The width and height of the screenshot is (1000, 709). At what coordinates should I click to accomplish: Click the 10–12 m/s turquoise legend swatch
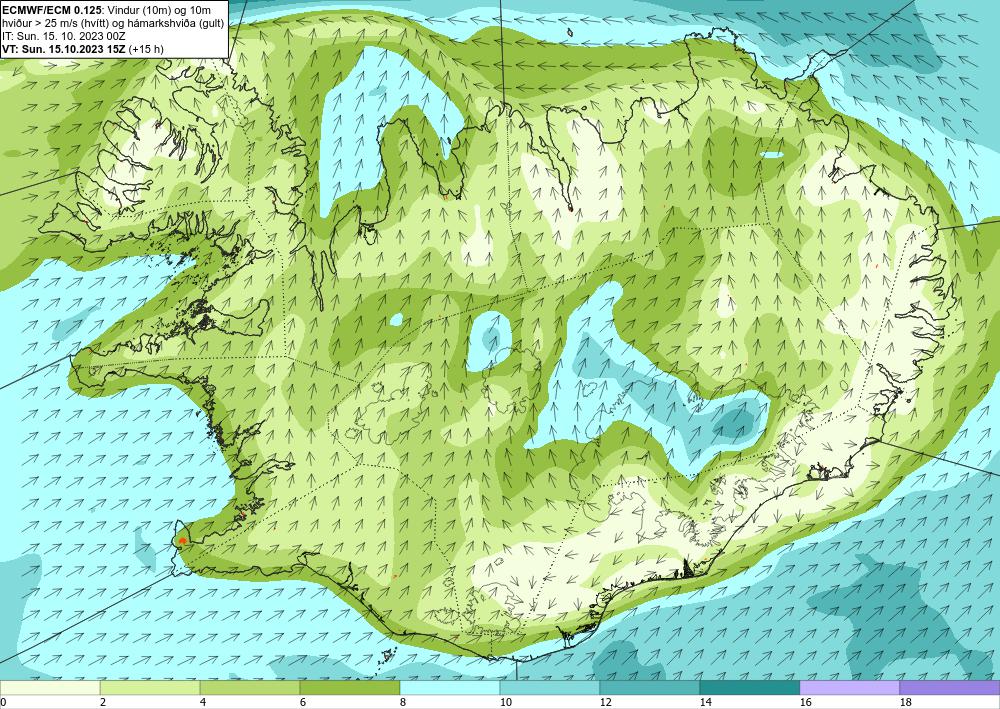[x=550, y=687]
